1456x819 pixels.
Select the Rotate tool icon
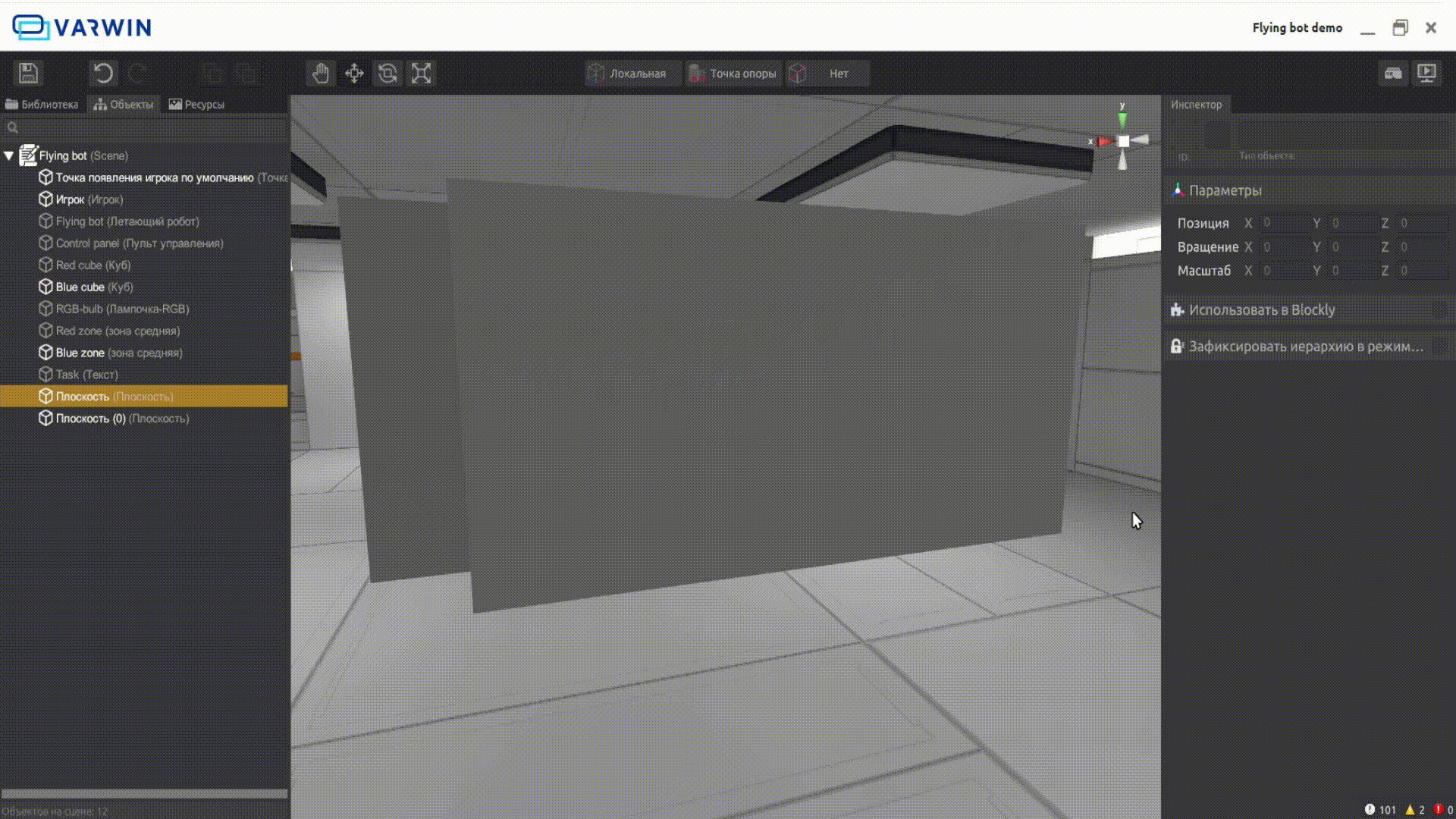pyautogui.click(x=388, y=73)
